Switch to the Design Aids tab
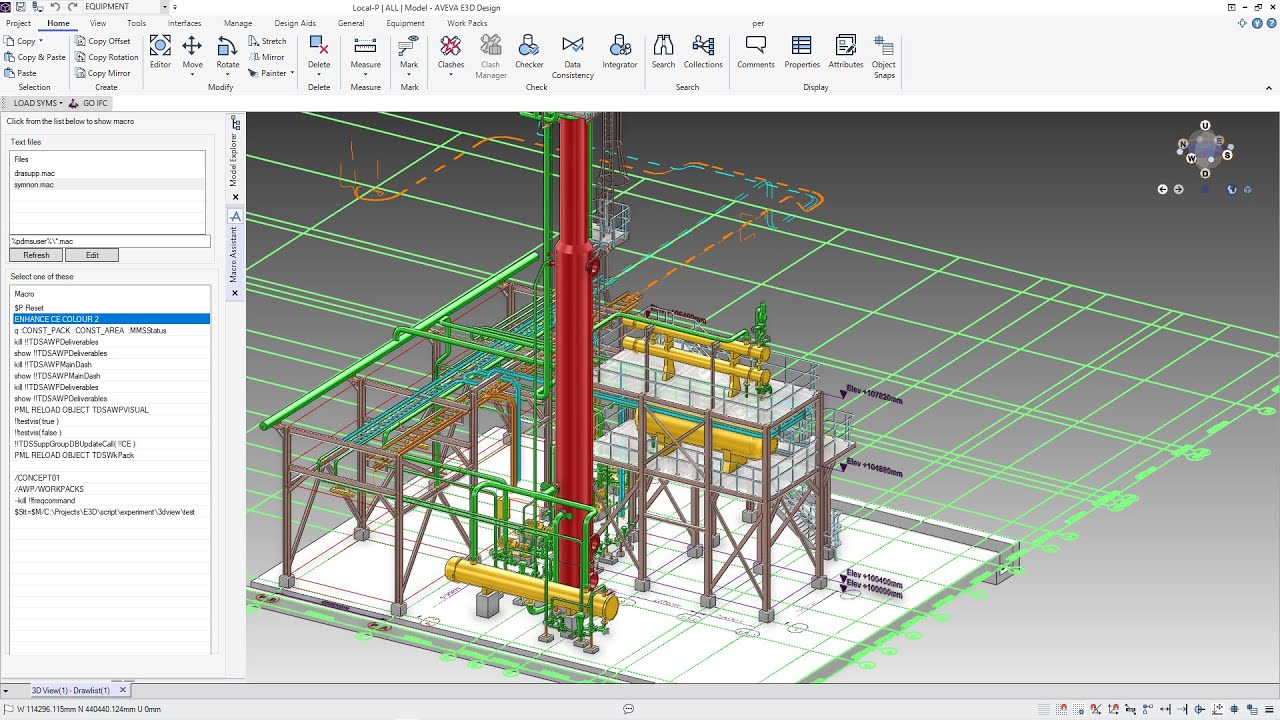The image size is (1280, 720). tap(295, 23)
